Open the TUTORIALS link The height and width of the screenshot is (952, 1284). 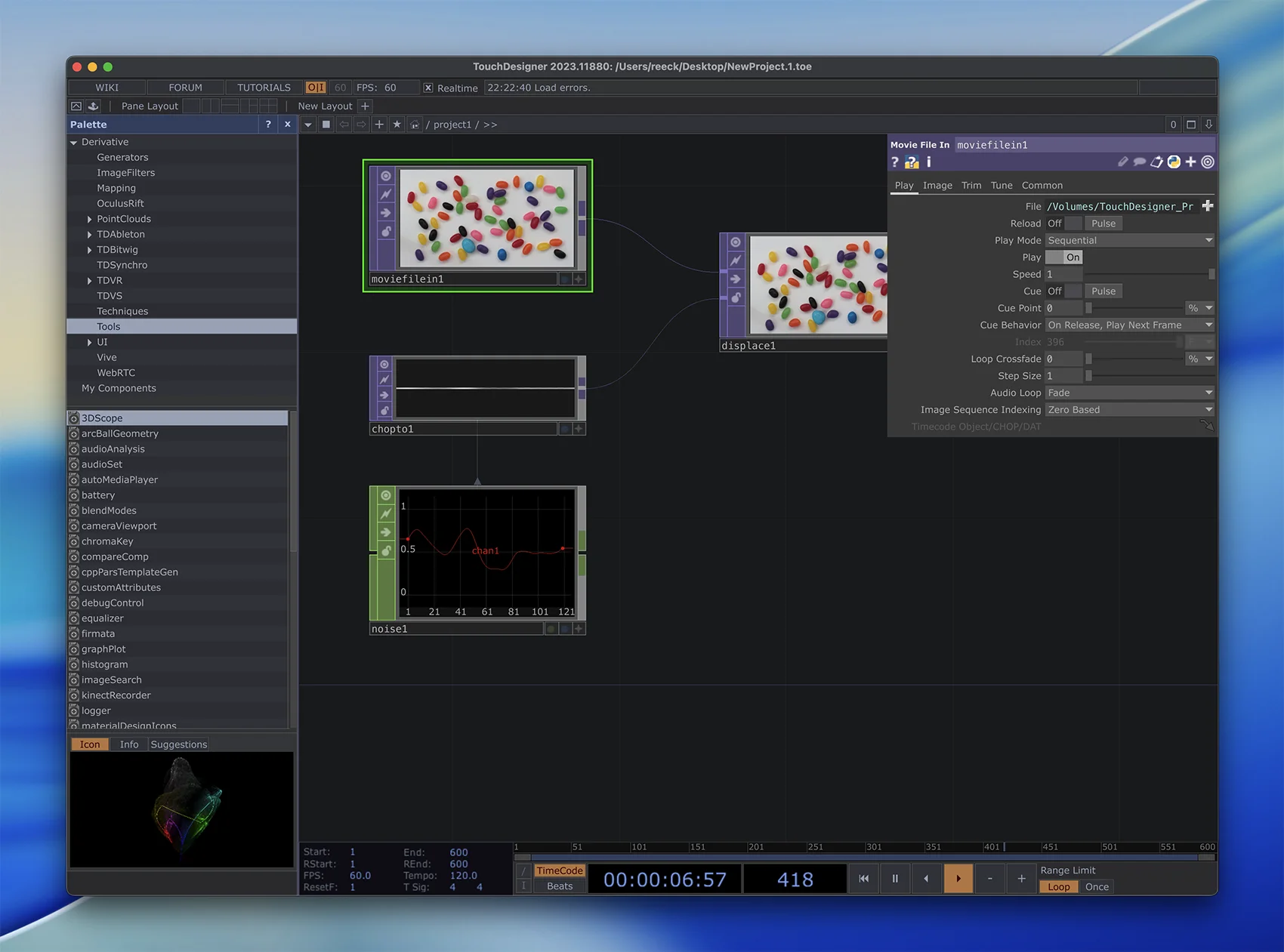[264, 88]
